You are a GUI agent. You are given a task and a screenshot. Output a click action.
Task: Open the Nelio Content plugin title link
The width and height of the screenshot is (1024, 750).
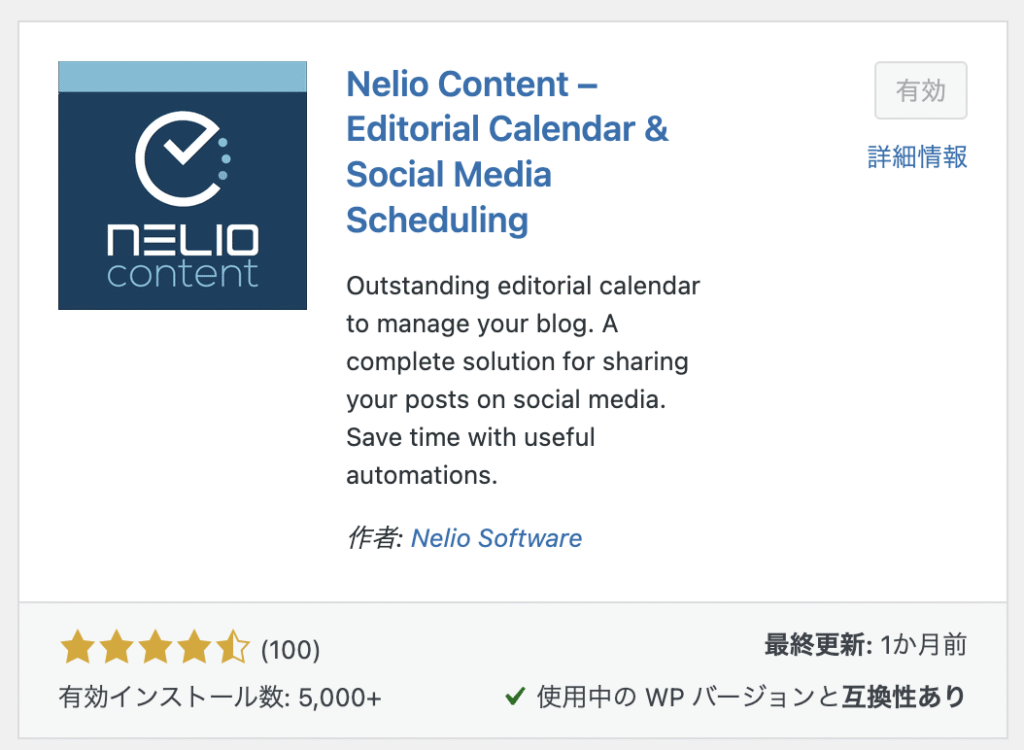[507, 152]
